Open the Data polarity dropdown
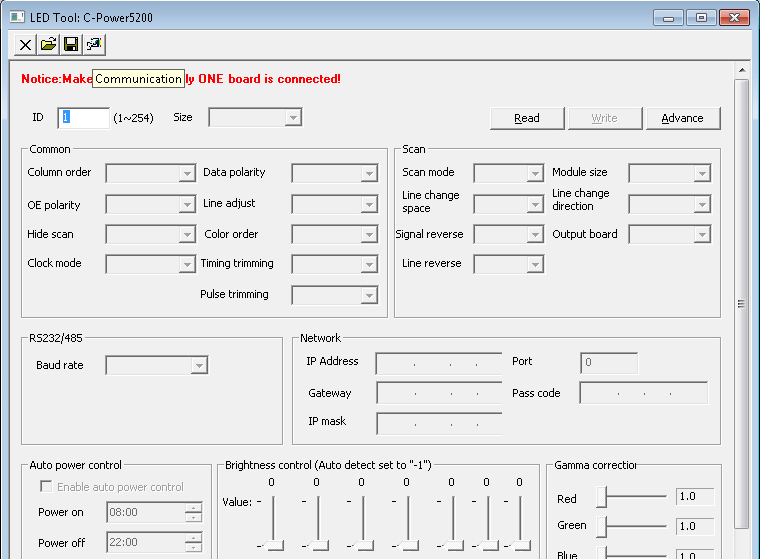The width and height of the screenshot is (760, 559). coord(335,173)
